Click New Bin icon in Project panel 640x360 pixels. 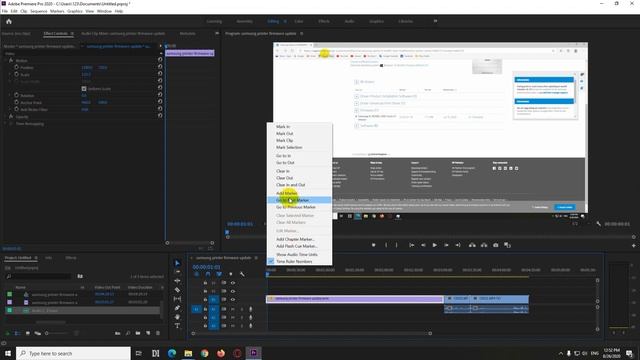[138, 333]
